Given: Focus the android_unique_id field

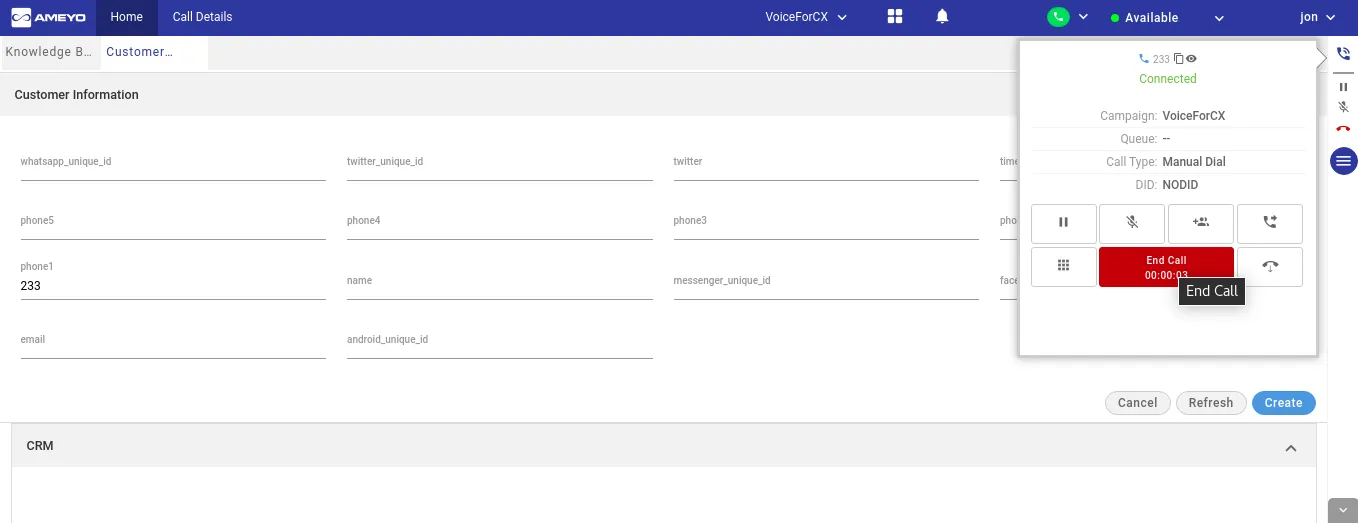Looking at the screenshot, I should tap(500, 344).
